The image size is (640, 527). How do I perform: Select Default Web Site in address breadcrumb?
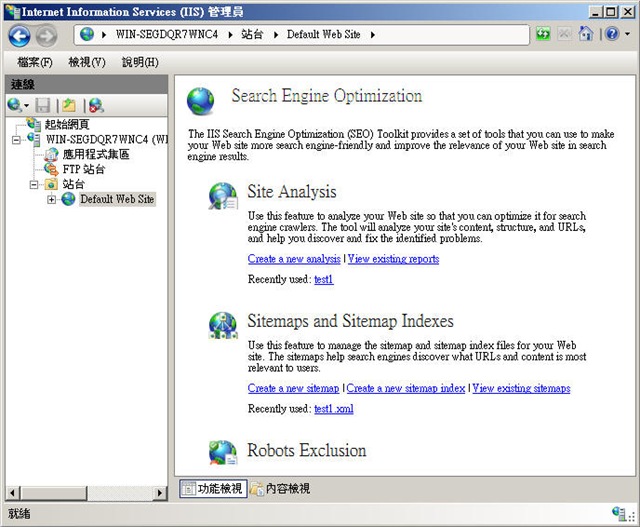click(323, 34)
